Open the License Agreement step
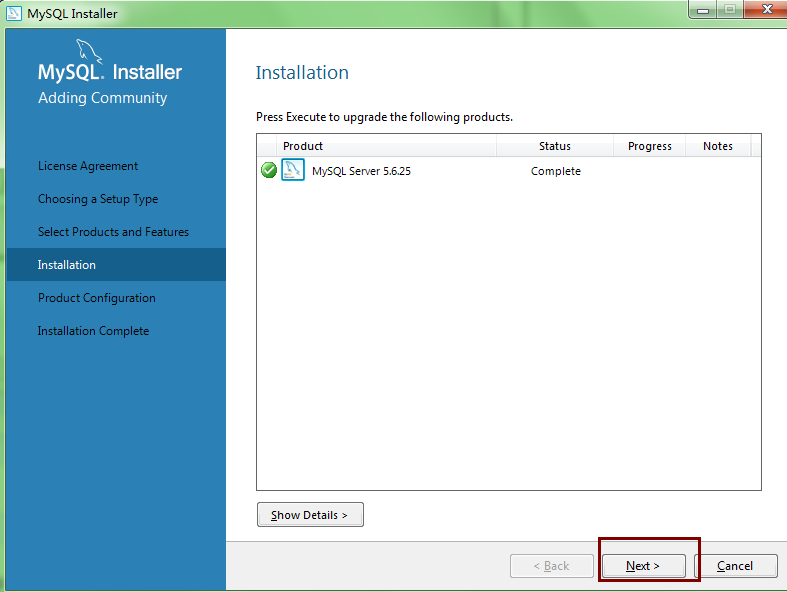Image resolution: width=787 pixels, height=592 pixels. pyautogui.click(x=88, y=166)
